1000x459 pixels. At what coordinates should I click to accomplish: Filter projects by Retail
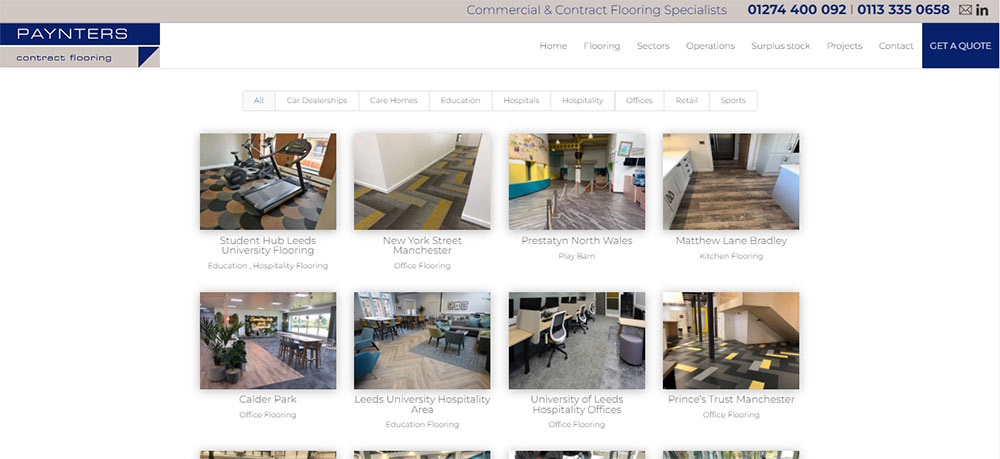686,101
